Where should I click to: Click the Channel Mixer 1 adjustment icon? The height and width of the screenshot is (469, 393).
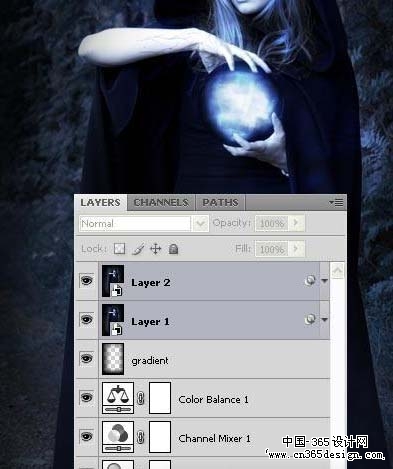(118, 437)
